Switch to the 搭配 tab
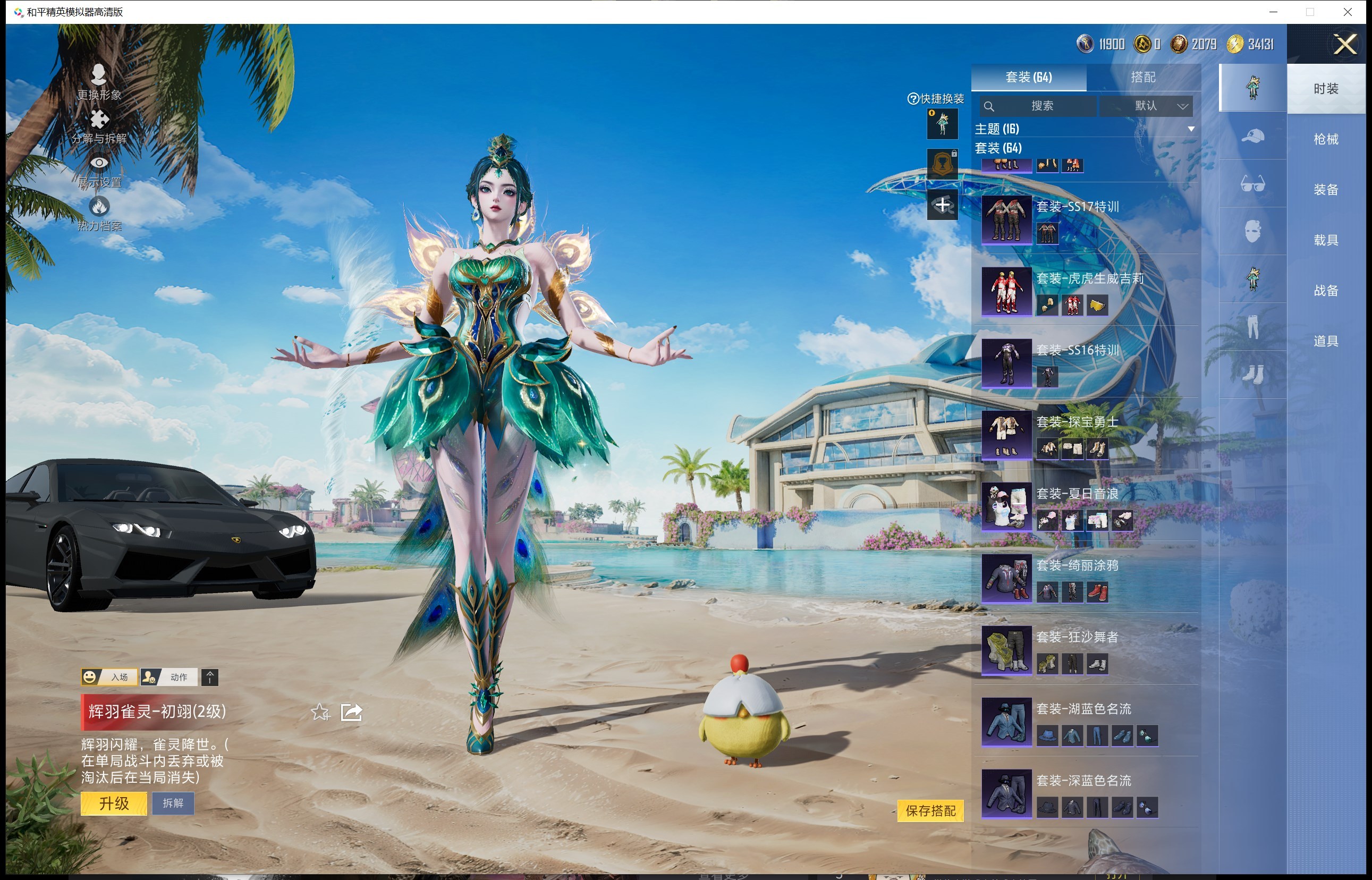This screenshot has width=1372, height=880. tap(1143, 77)
